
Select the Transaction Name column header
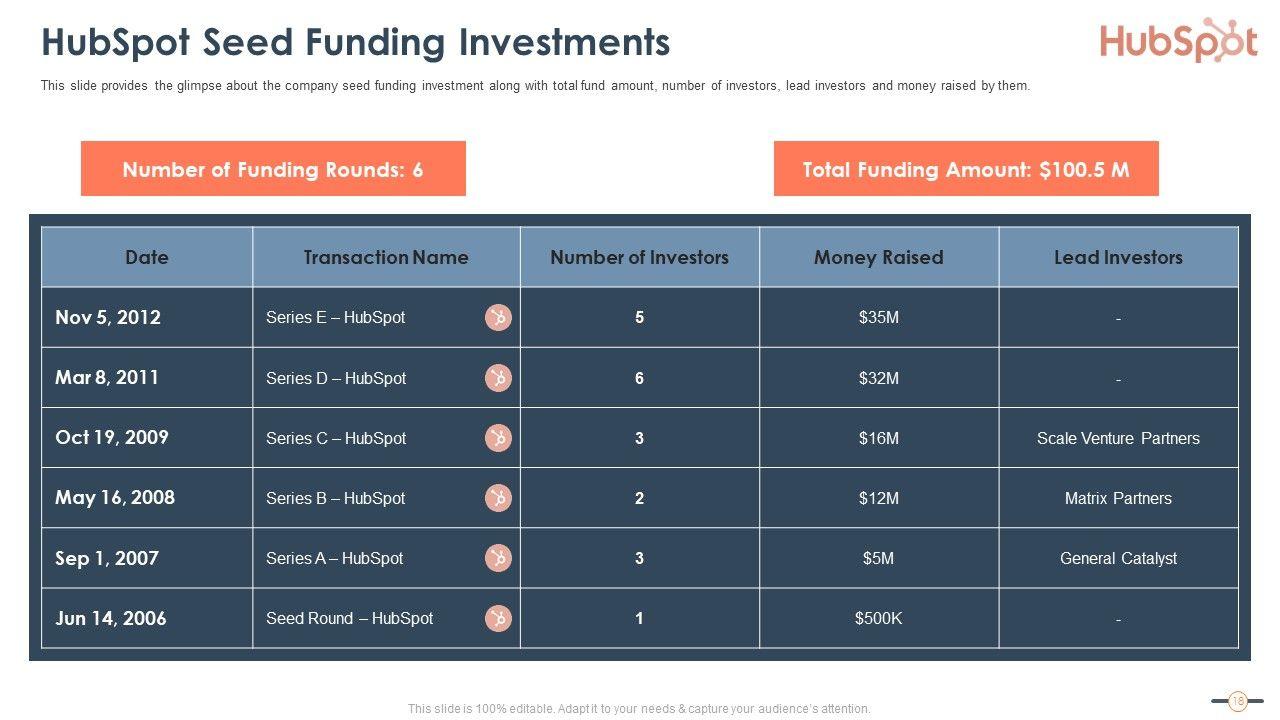point(386,257)
